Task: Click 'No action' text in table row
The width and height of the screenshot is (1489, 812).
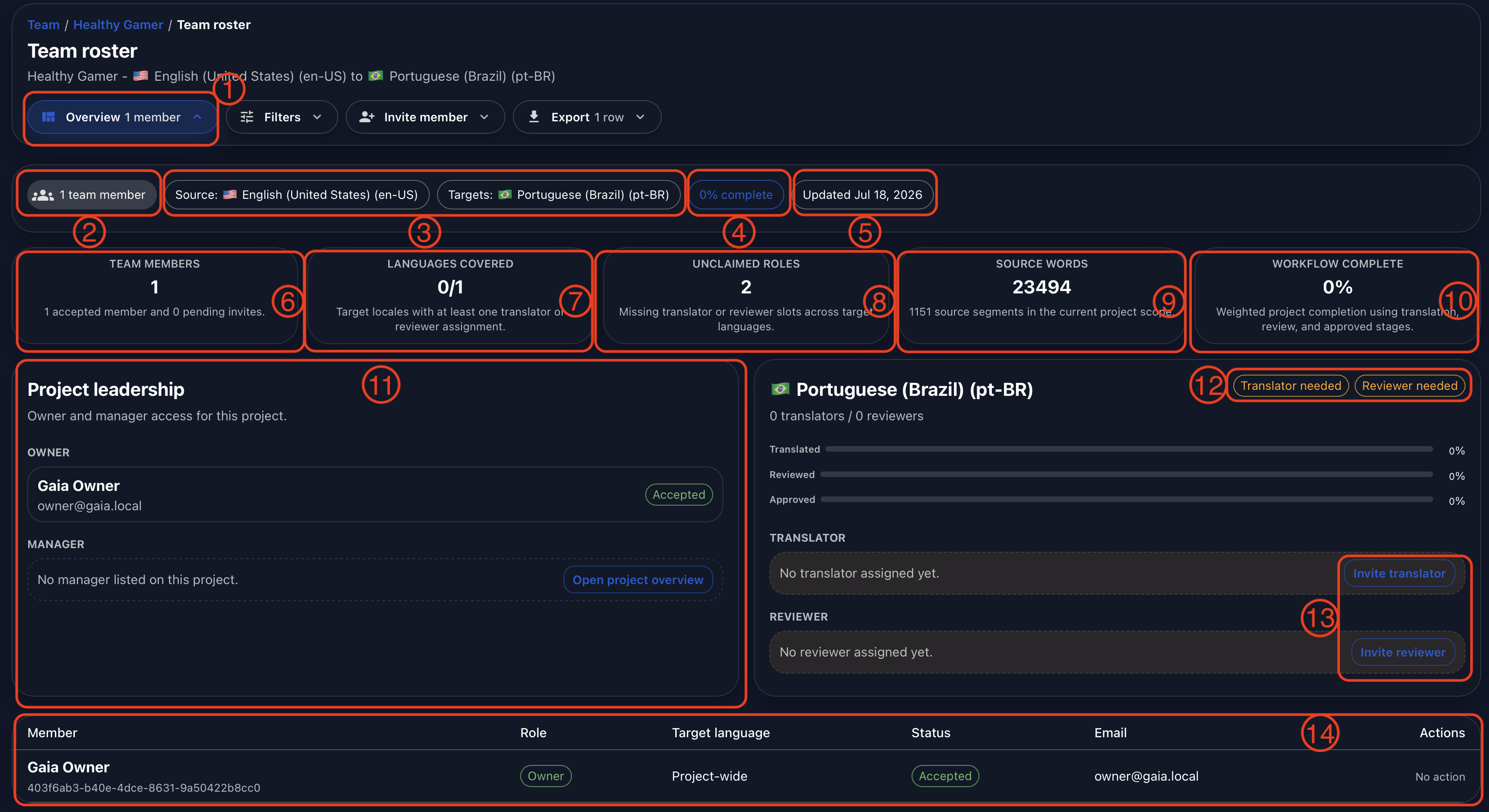Action: (1439, 777)
